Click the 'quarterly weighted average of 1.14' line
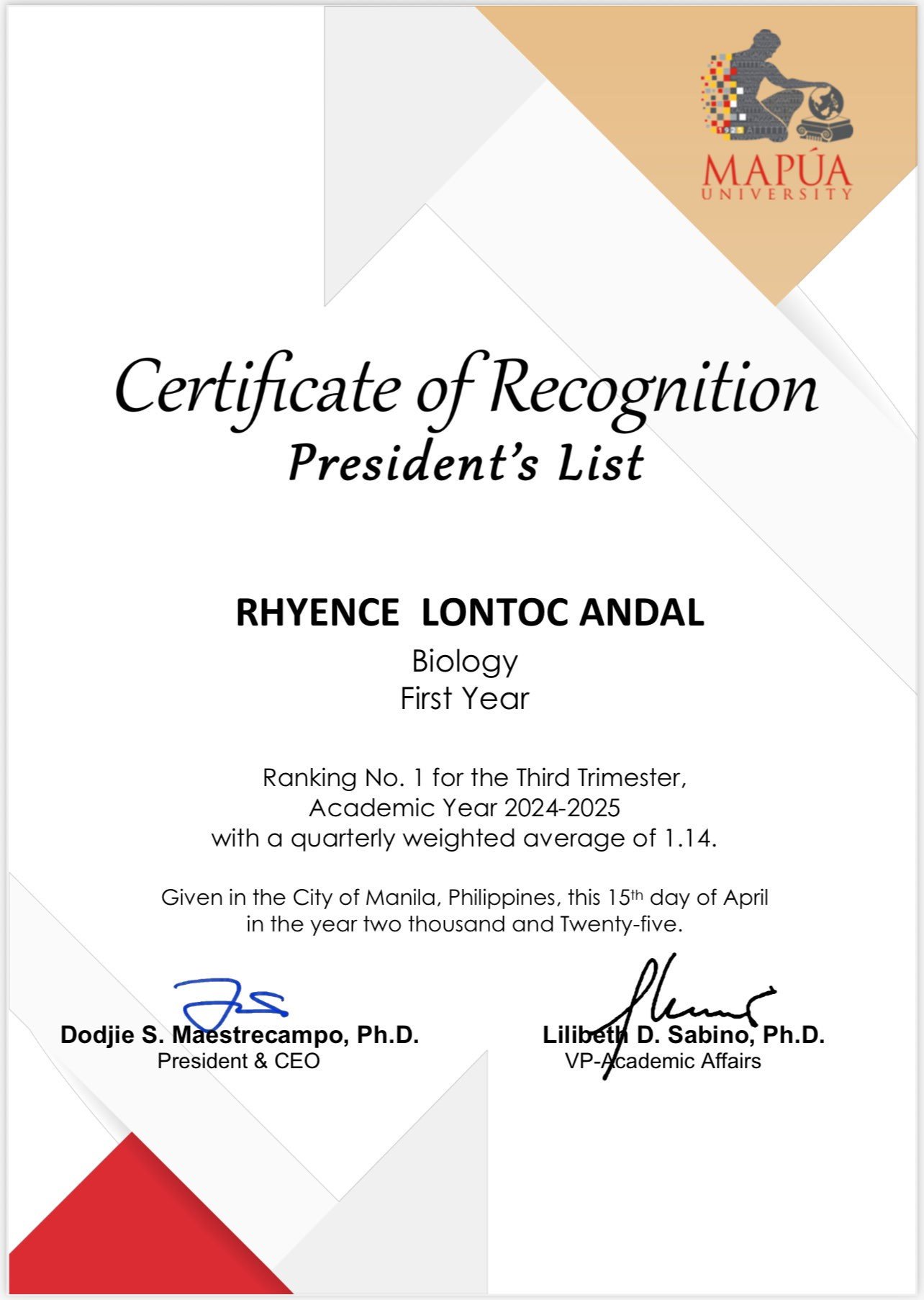Image resolution: width=924 pixels, height=1300 pixels. 464,839
